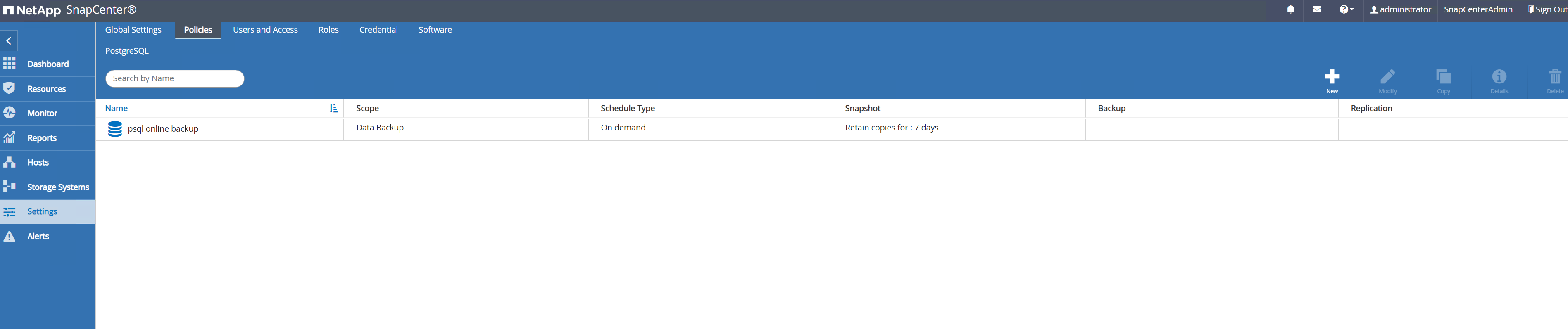Open the Alerts section

(38, 237)
